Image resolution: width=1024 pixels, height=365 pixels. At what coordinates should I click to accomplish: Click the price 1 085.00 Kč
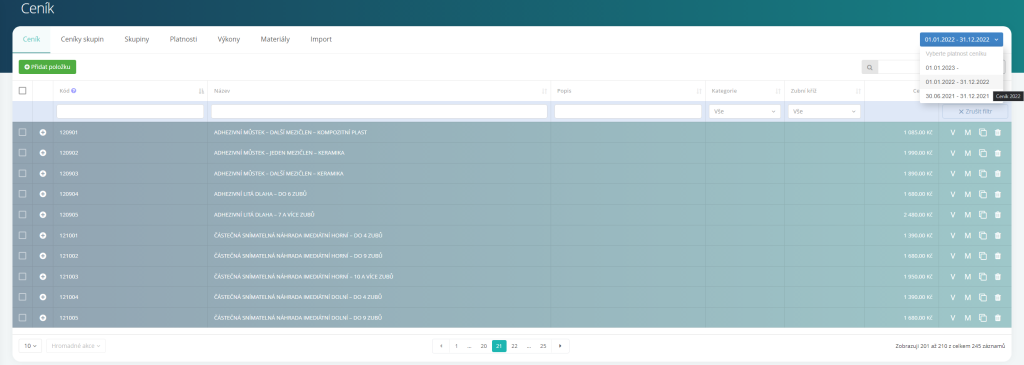[x=918, y=133]
